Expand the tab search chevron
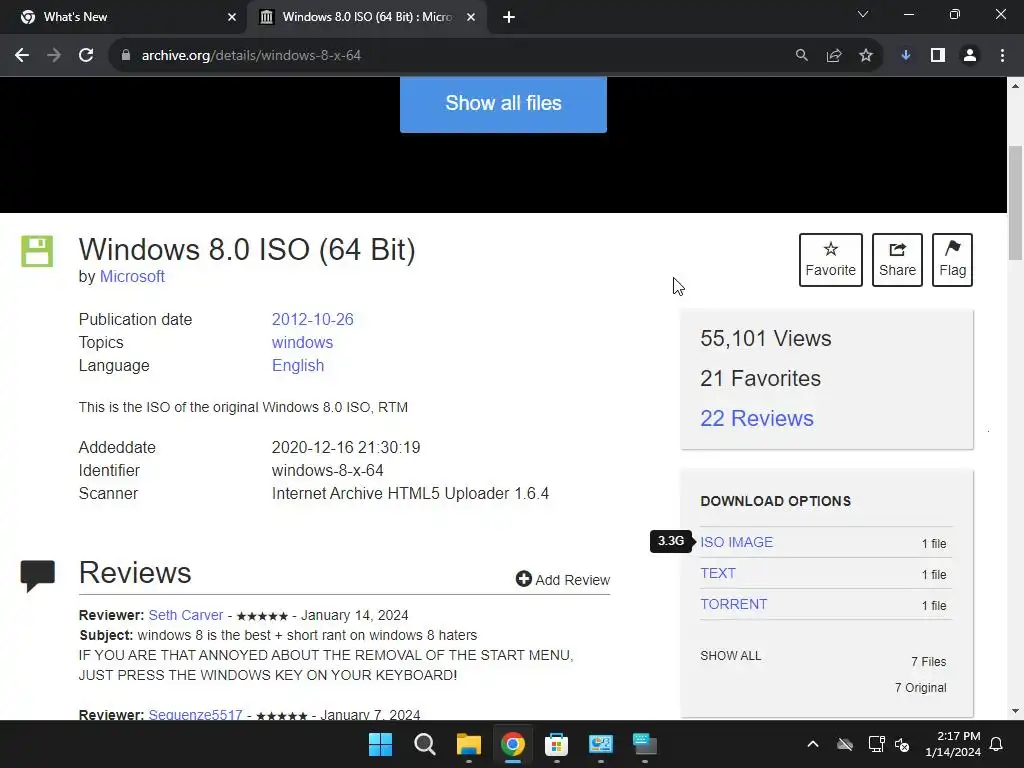Viewport: 1024px width, 768px height. [x=863, y=14]
